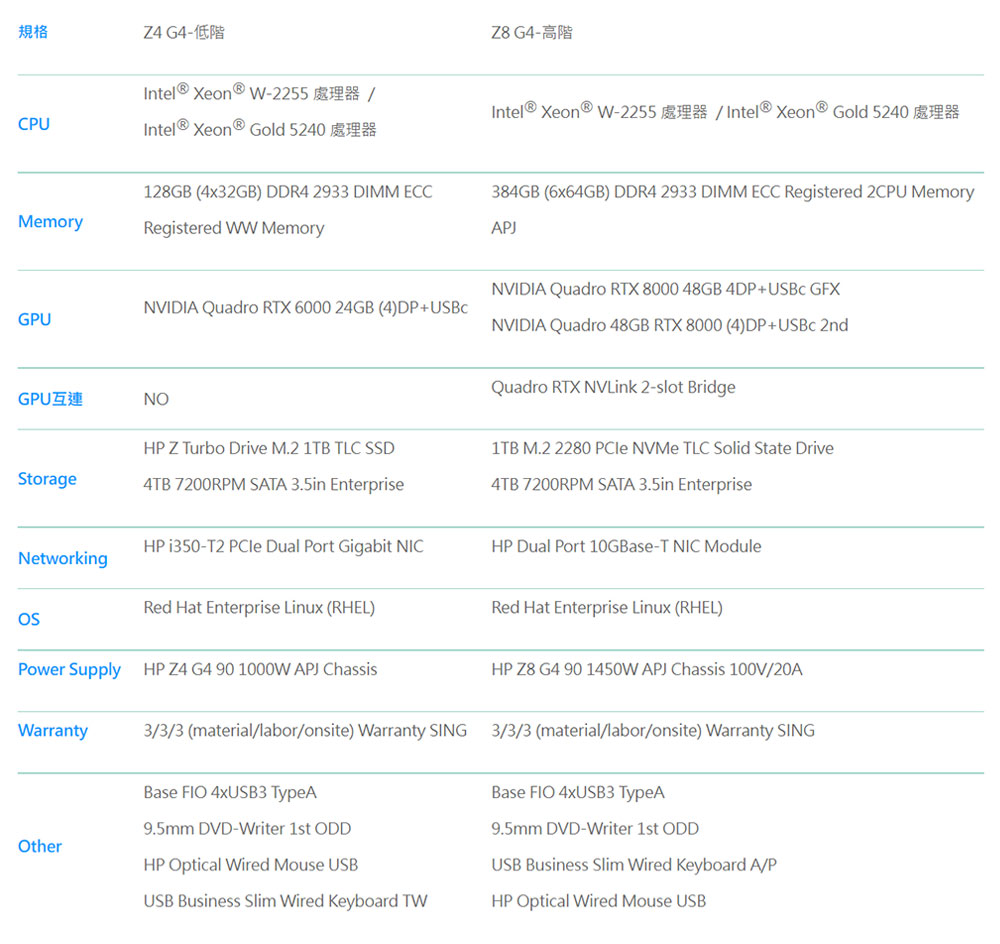The width and height of the screenshot is (1000, 944).
Task: Click USB Business Slim Wired Keyboard TW text
Action: [285, 901]
